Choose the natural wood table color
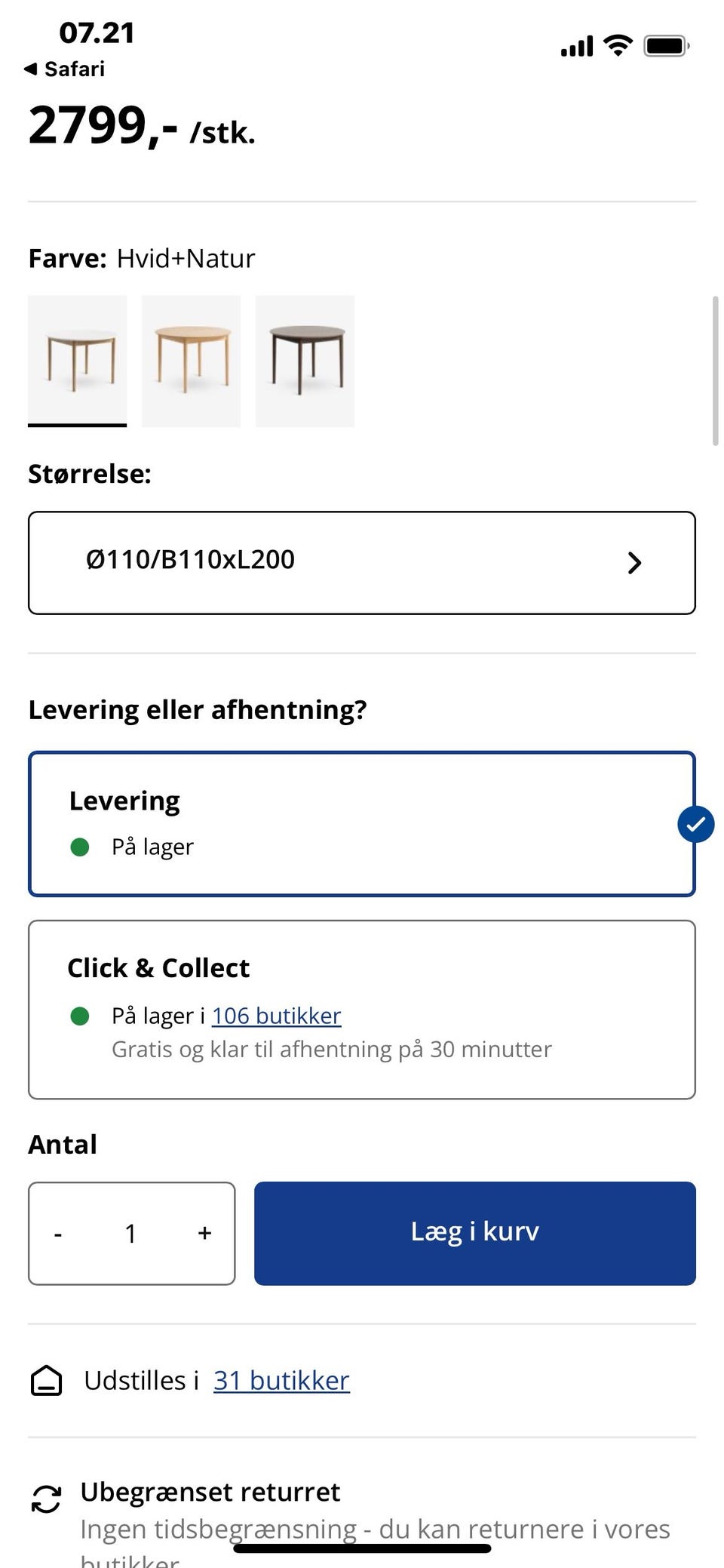The width and height of the screenshot is (724, 1568). [191, 361]
